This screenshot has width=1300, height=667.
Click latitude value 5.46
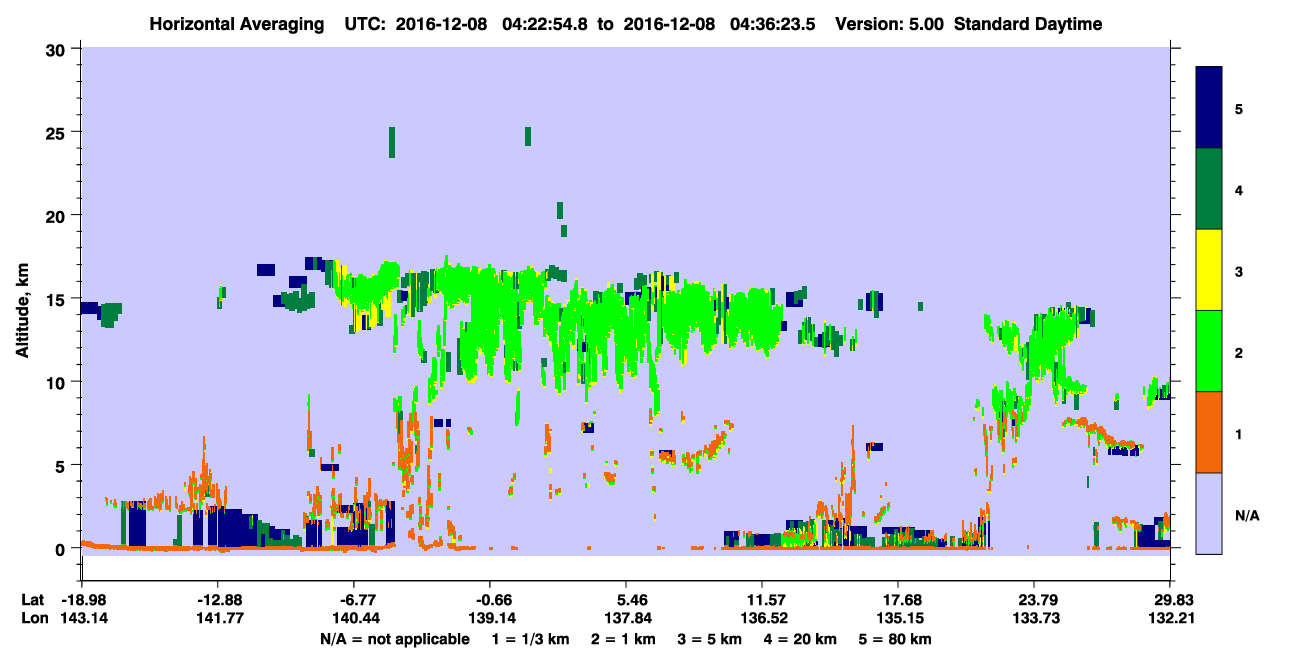[x=626, y=600]
